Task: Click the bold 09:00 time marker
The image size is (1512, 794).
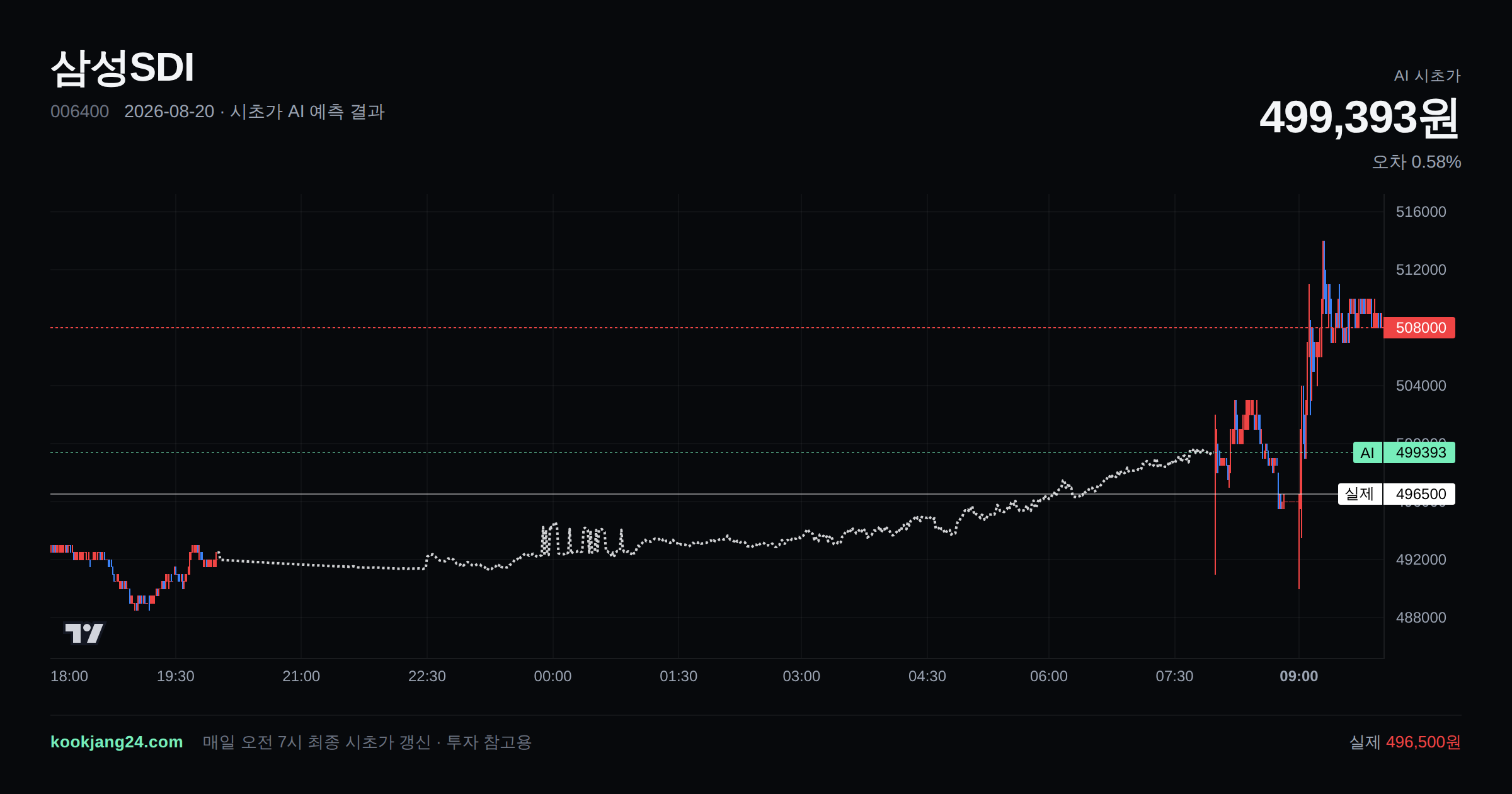Action: [1299, 676]
